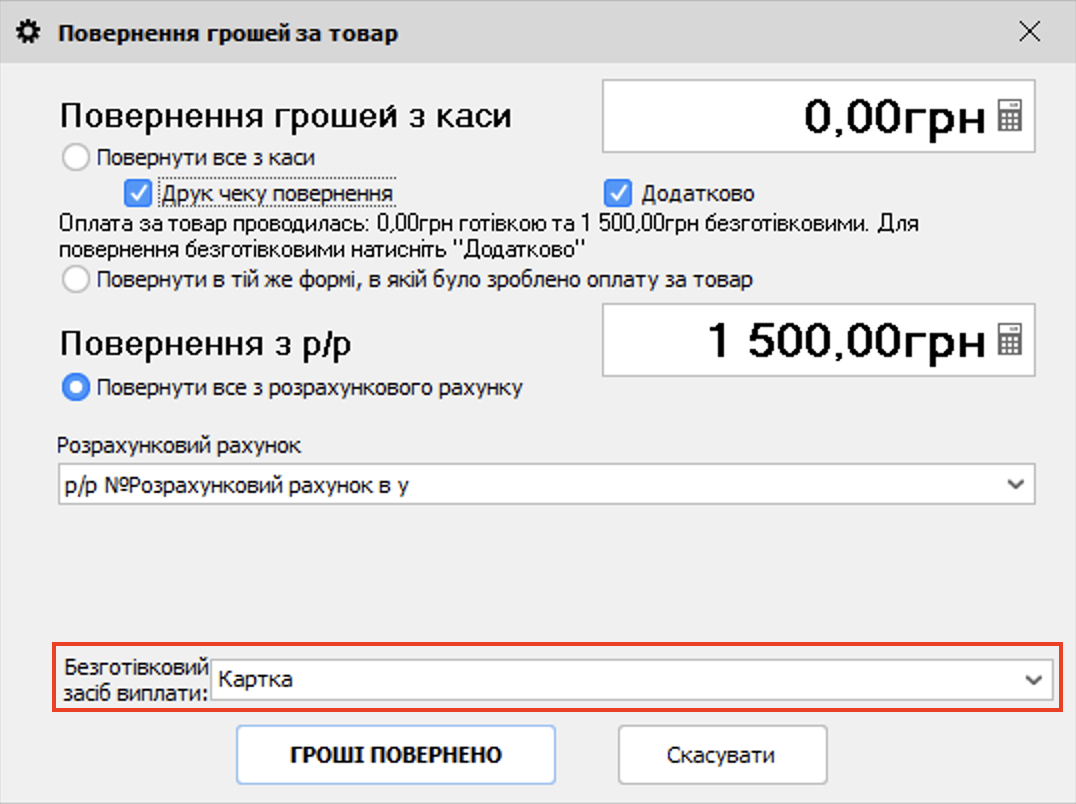Click into the 0,00грн cash amount field
This screenshot has height=804, width=1076.
(x=795, y=117)
